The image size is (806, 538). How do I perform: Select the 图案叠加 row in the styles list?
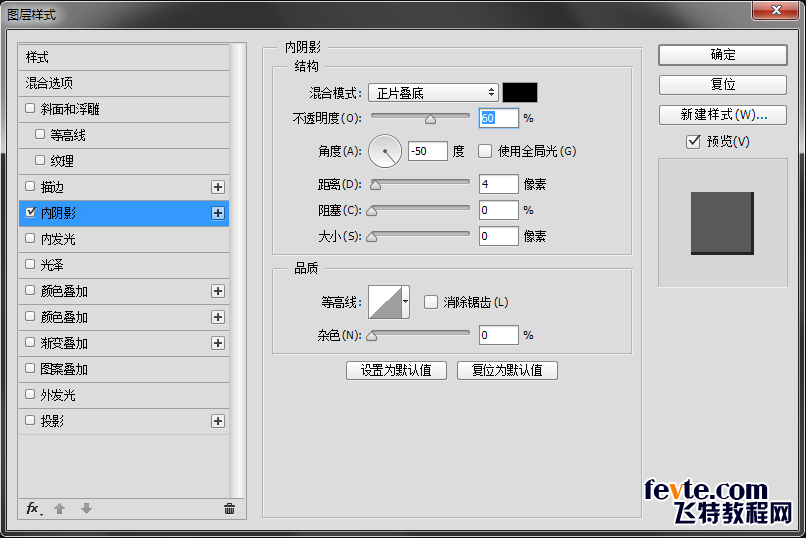124,369
